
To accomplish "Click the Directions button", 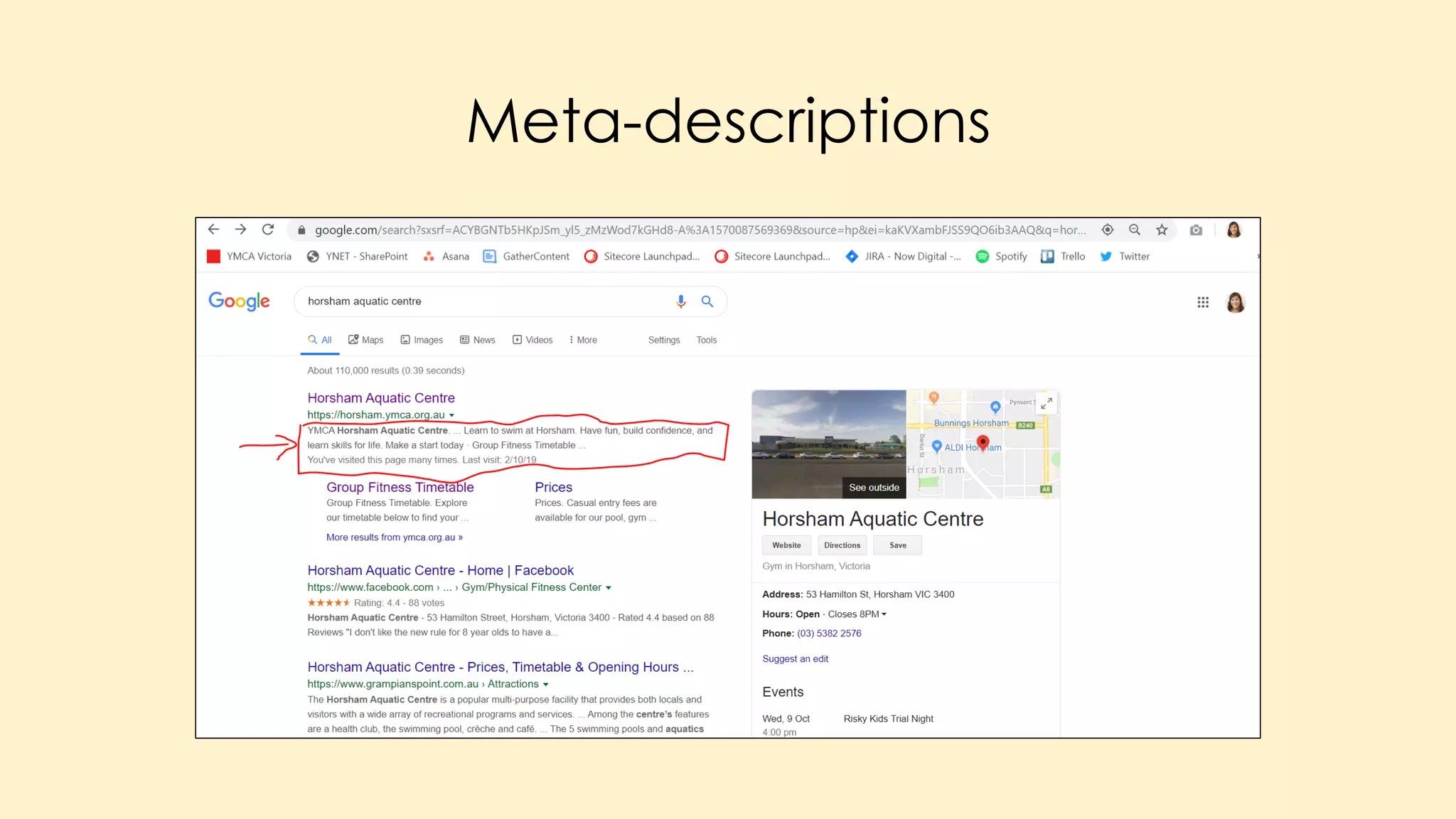I will pos(842,545).
